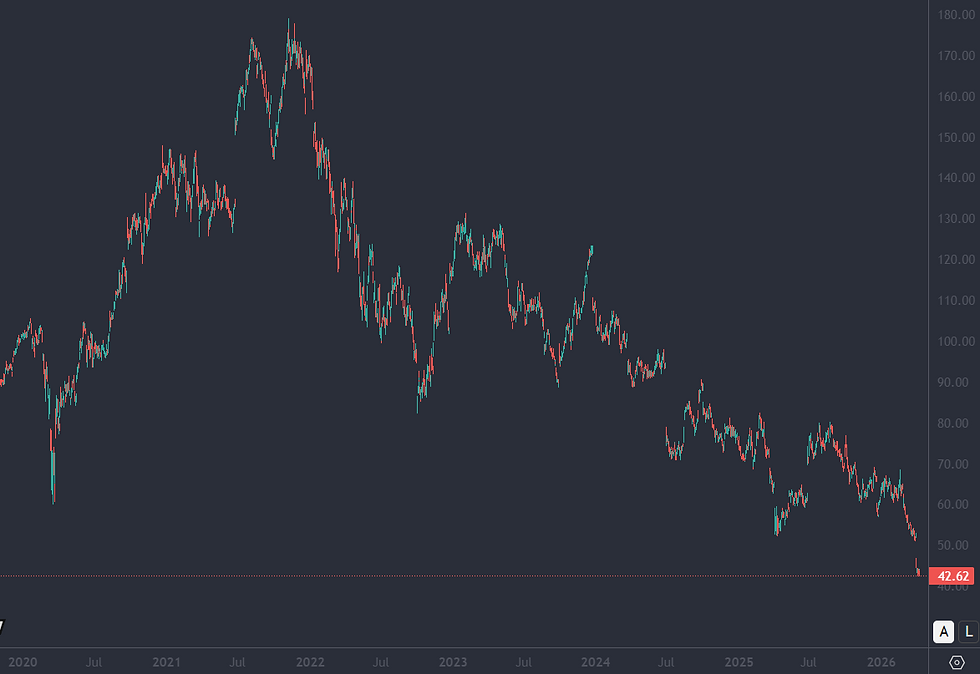Click the L logarithmic scale button

pos(966,632)
